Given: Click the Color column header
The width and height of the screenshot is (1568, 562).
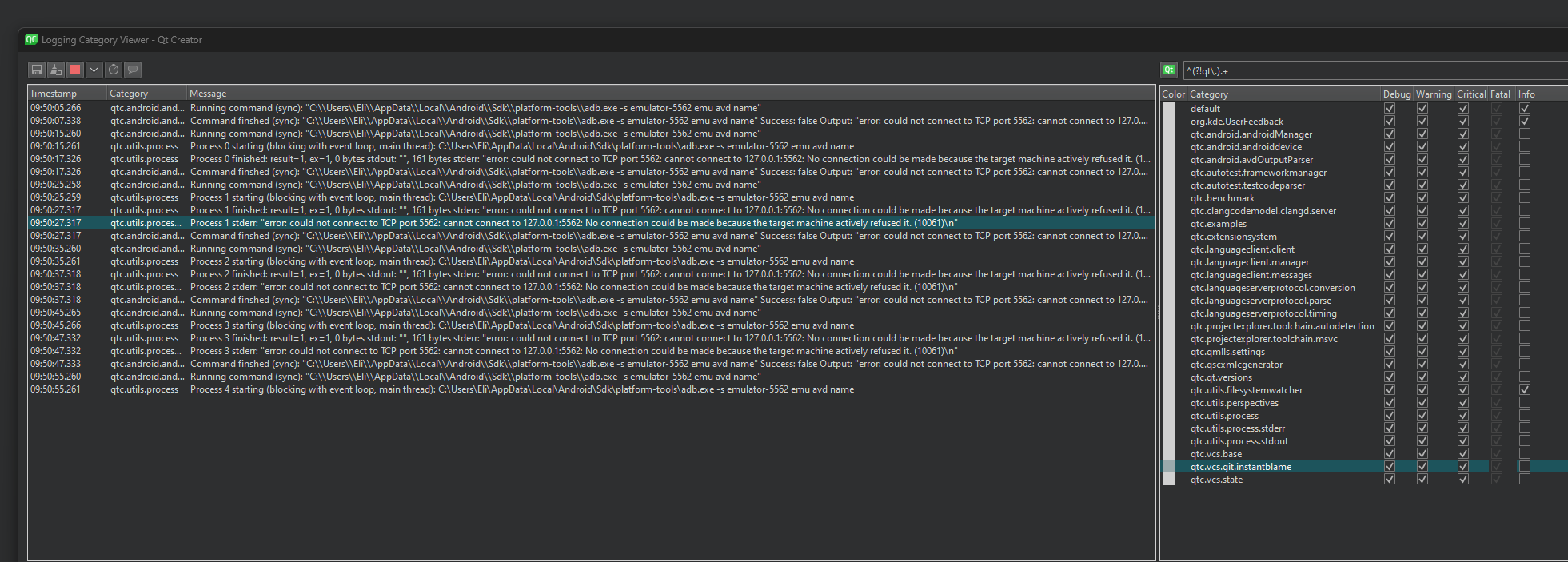Looking at the screenshot, I should point(1174,94).
